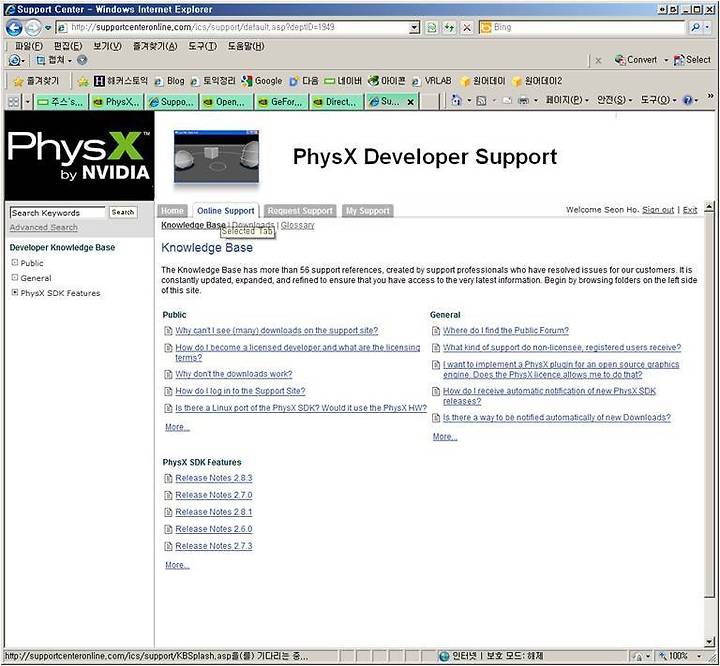Open the 도움말(H) Help menu

click(246, 46)
